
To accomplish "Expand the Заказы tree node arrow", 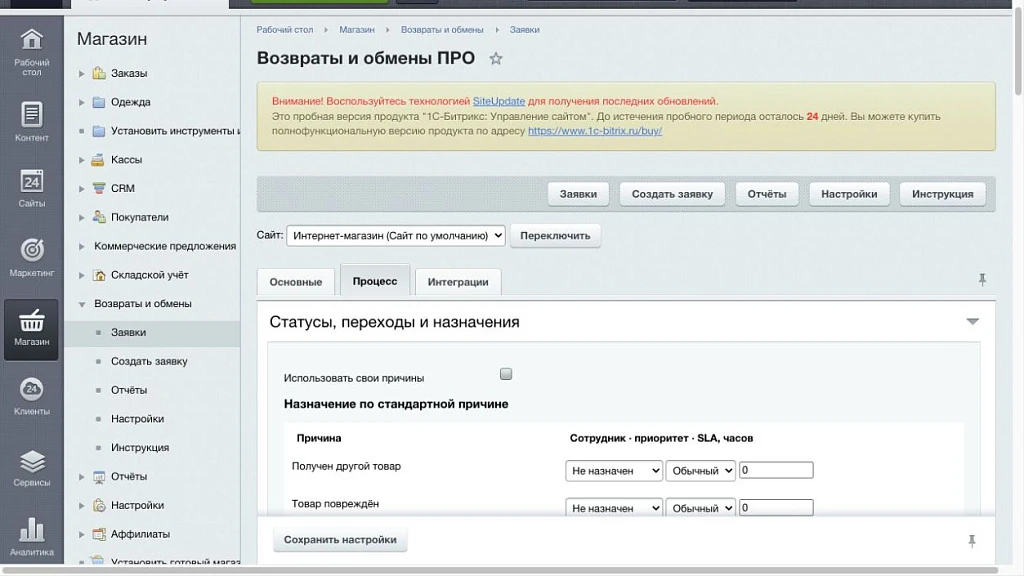I will (82, 74).
